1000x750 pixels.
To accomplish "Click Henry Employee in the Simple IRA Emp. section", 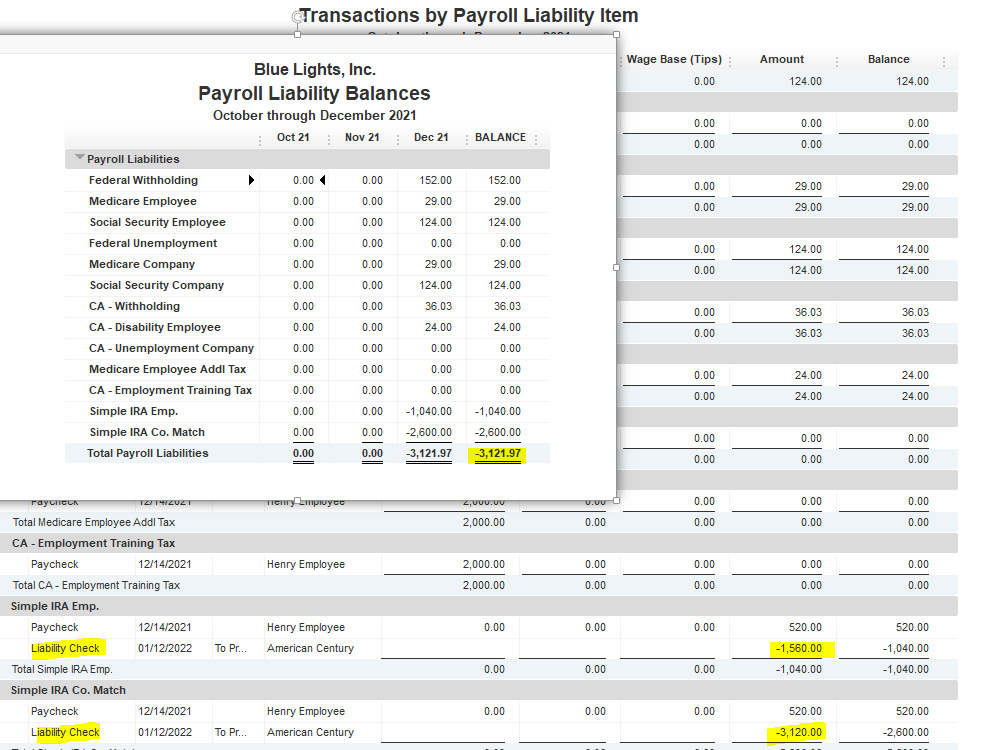I will [305, 628].
